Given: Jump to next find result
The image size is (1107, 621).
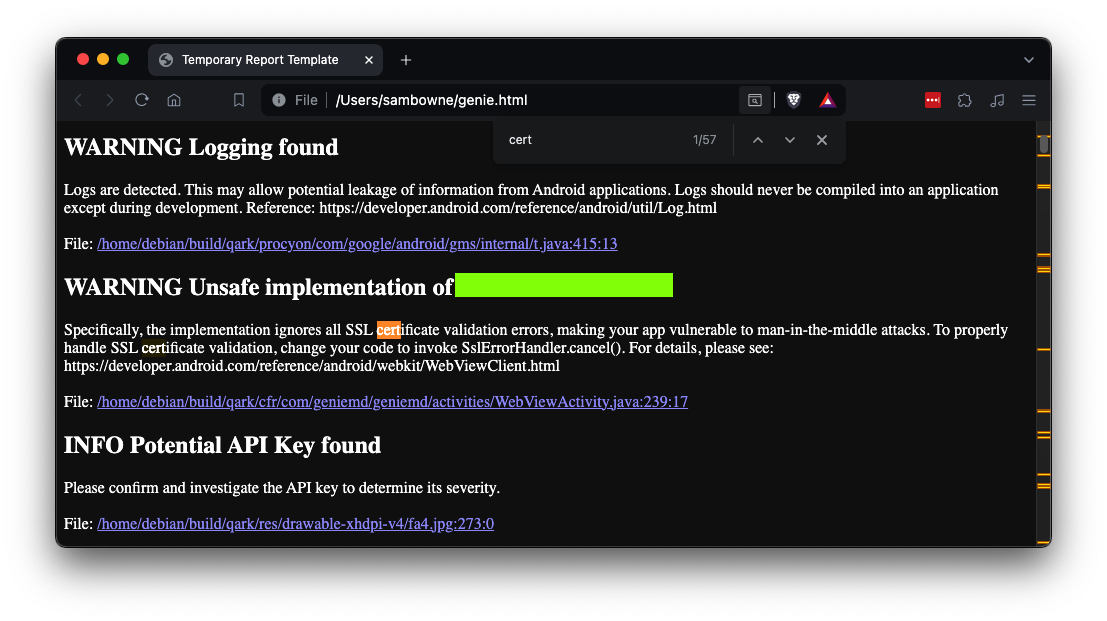Looking at the screenshot, I should click(x=790, y=140).
